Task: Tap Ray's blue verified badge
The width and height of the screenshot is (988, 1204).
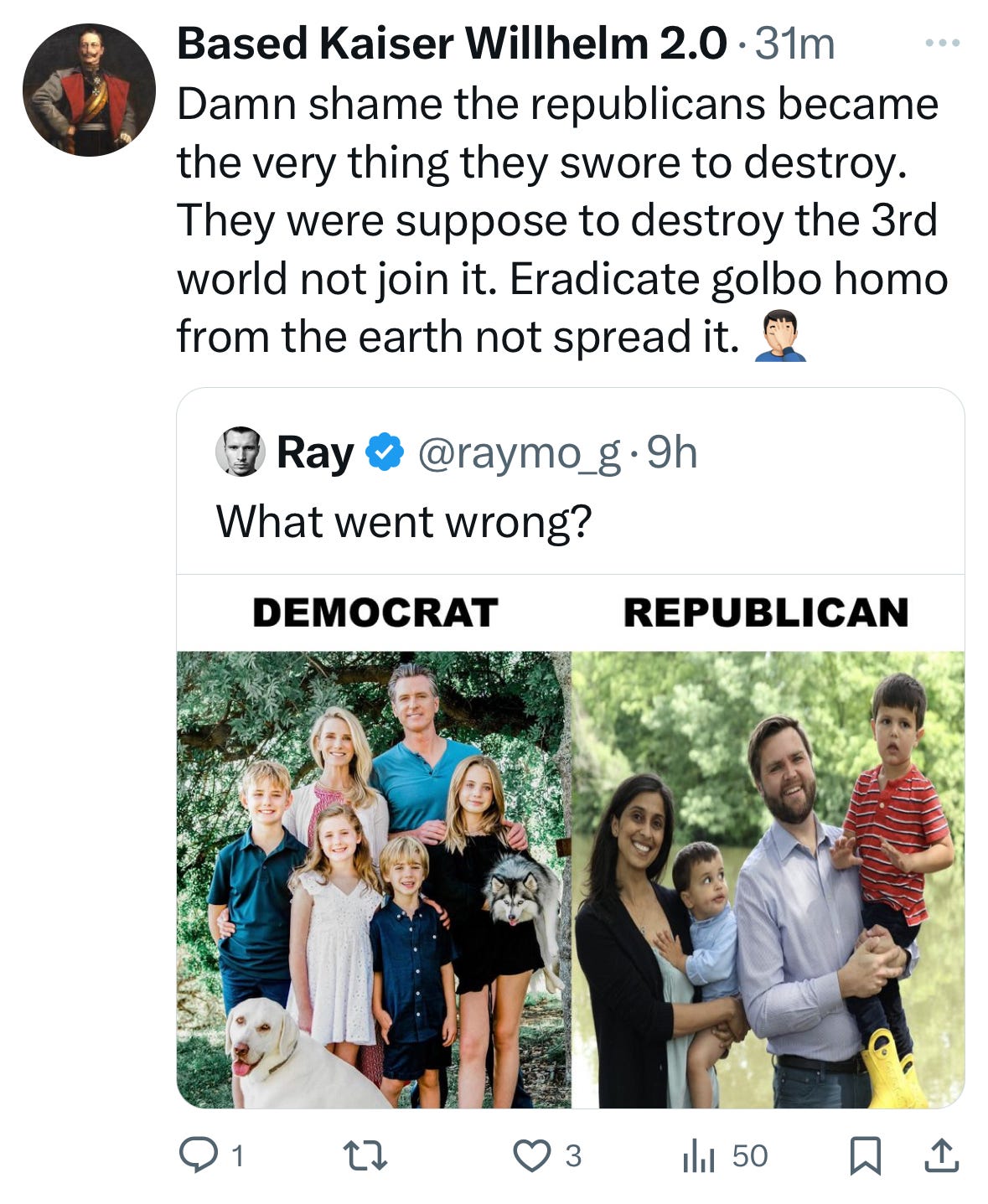Action: pyautogui.click(x=385, y=452)
